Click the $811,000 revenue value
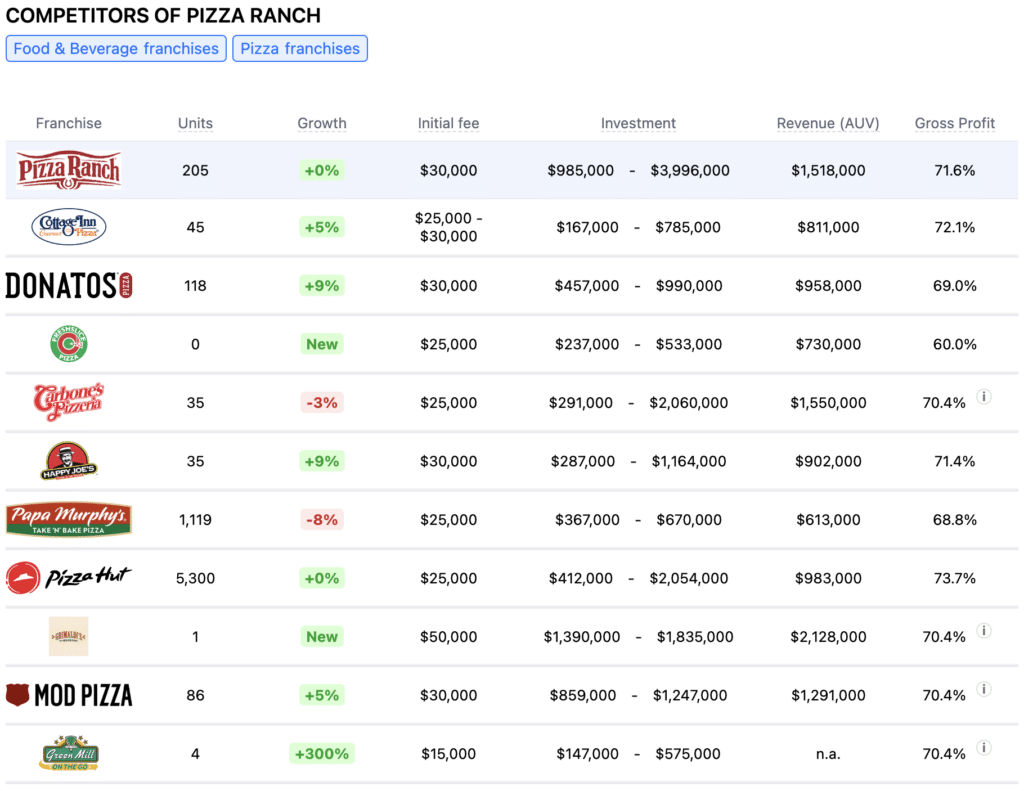The image size is (1024, 791). coord(828,227)
